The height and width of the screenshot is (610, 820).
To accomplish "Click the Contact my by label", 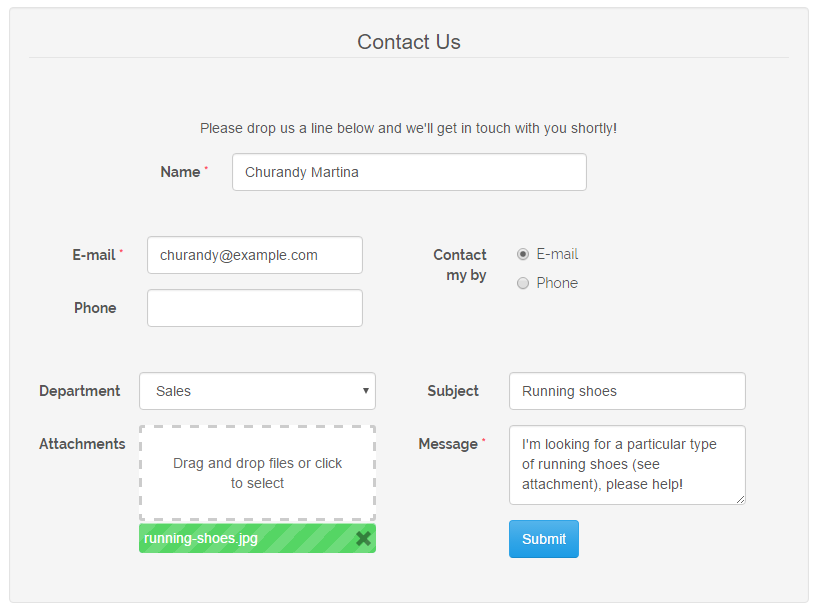I will pos(460,265).
